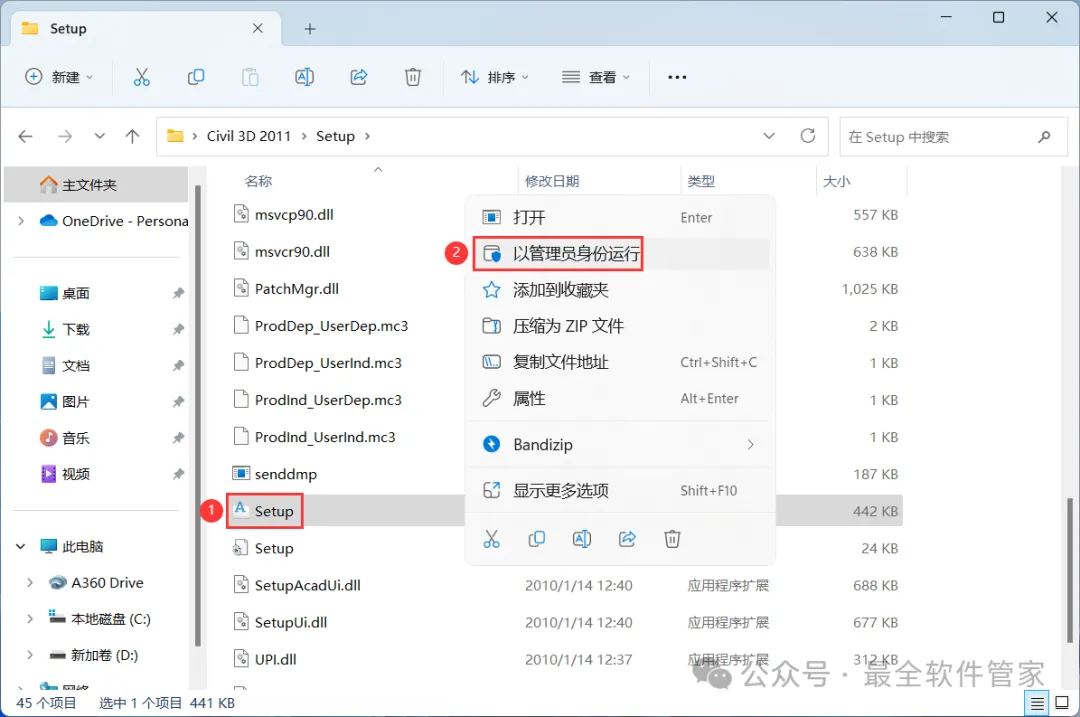Open recent locations dropdown arrow
This screenshot has height=717, width=1080.
[x=100, y=136]
